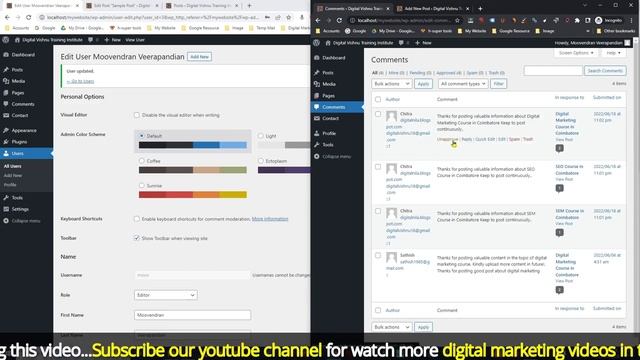Bookmark page with star in left browser
640x360 pixels.
tap(289, 18)
